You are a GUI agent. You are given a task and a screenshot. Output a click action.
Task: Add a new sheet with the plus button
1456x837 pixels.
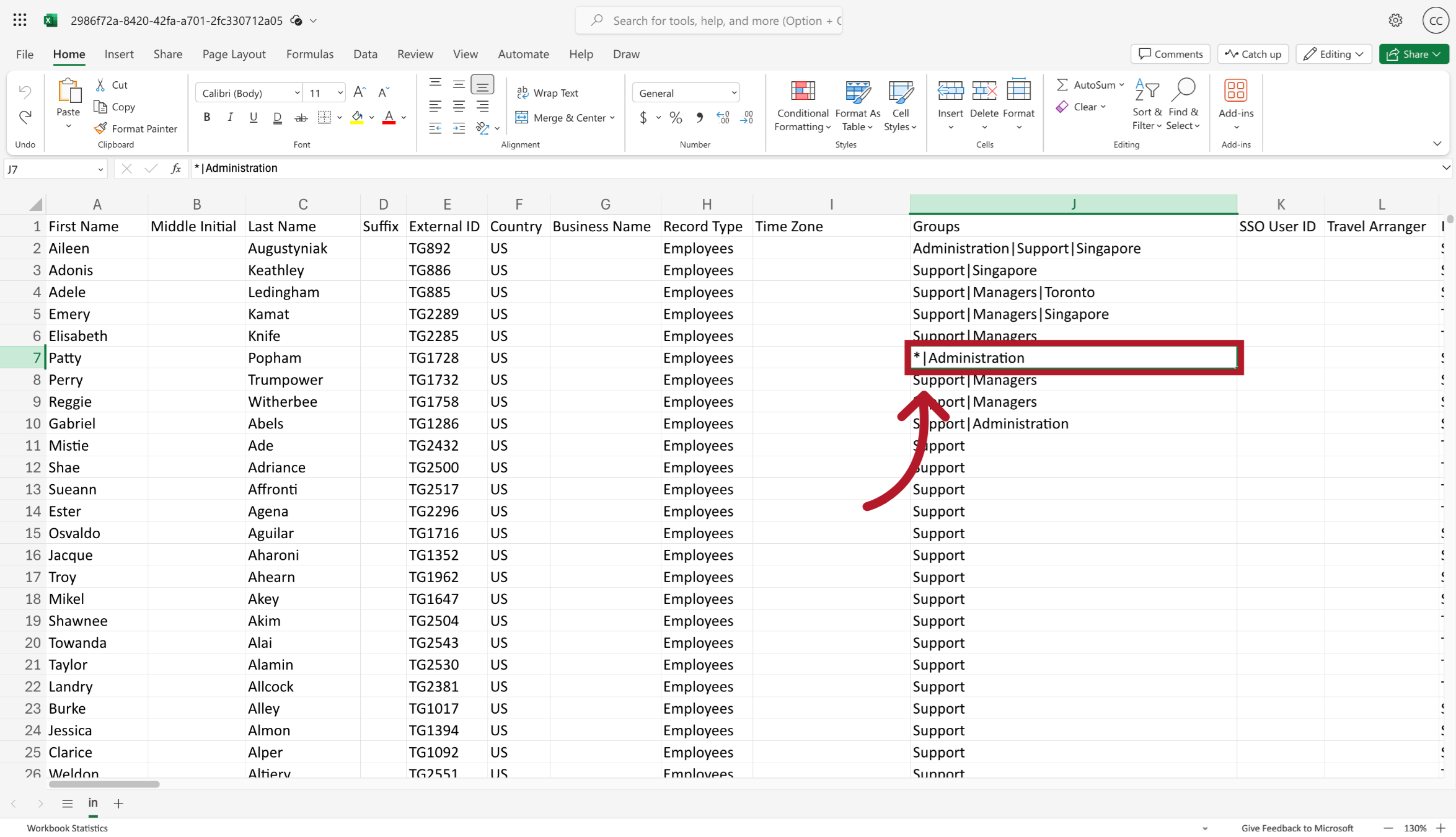[118, 804]
